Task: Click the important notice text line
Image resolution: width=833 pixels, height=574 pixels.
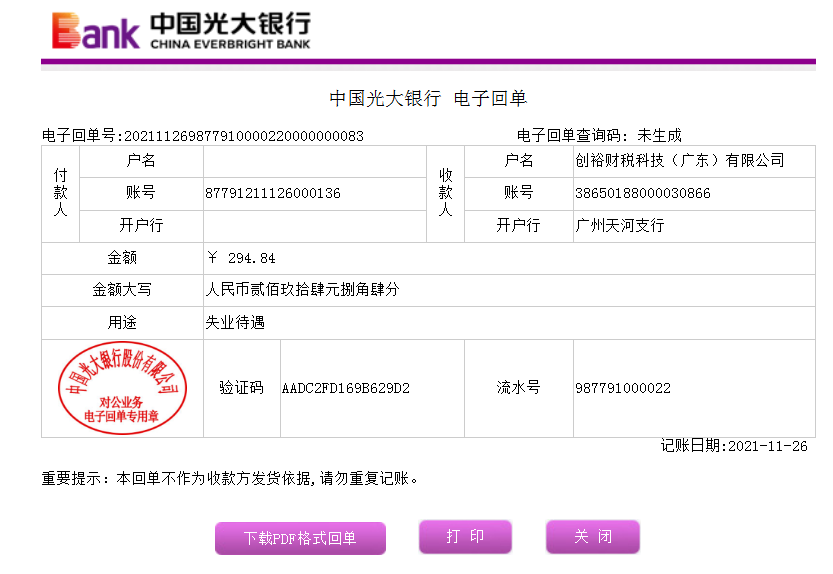Action: point(230,479)
